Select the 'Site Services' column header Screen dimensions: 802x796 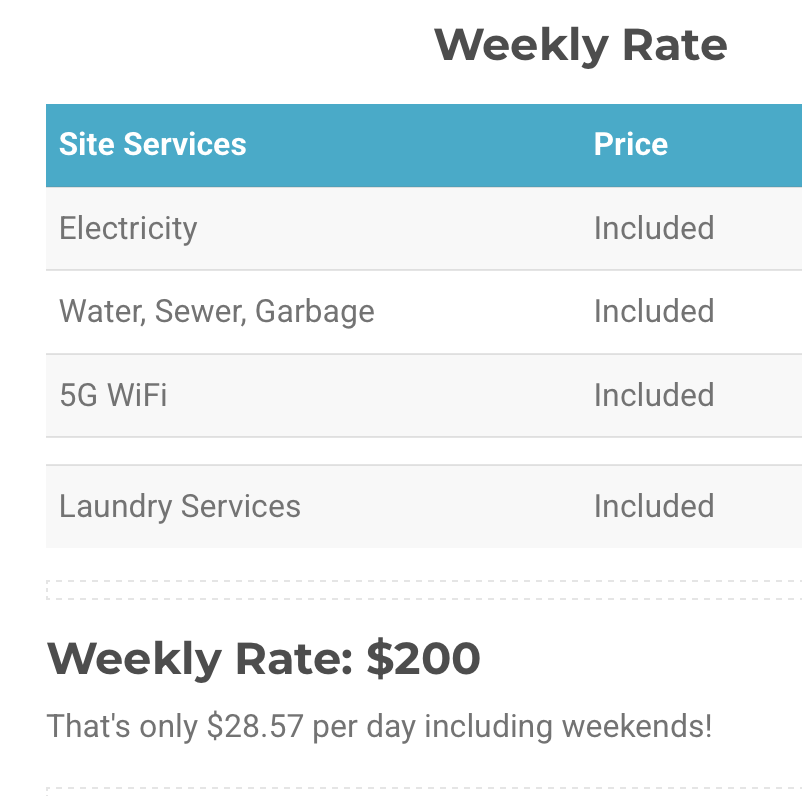[153, 144]
